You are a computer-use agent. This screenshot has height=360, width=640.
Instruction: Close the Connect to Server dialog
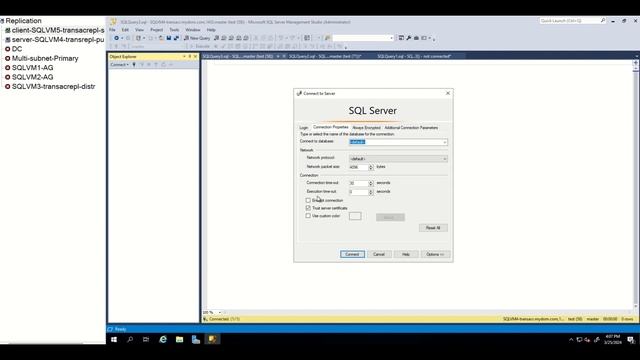pos(448,93)
